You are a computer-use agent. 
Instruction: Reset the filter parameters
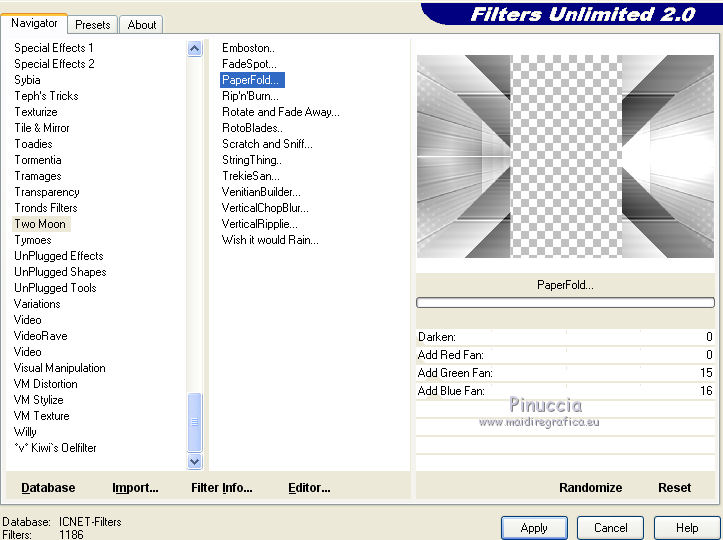[x=674, y=488]
